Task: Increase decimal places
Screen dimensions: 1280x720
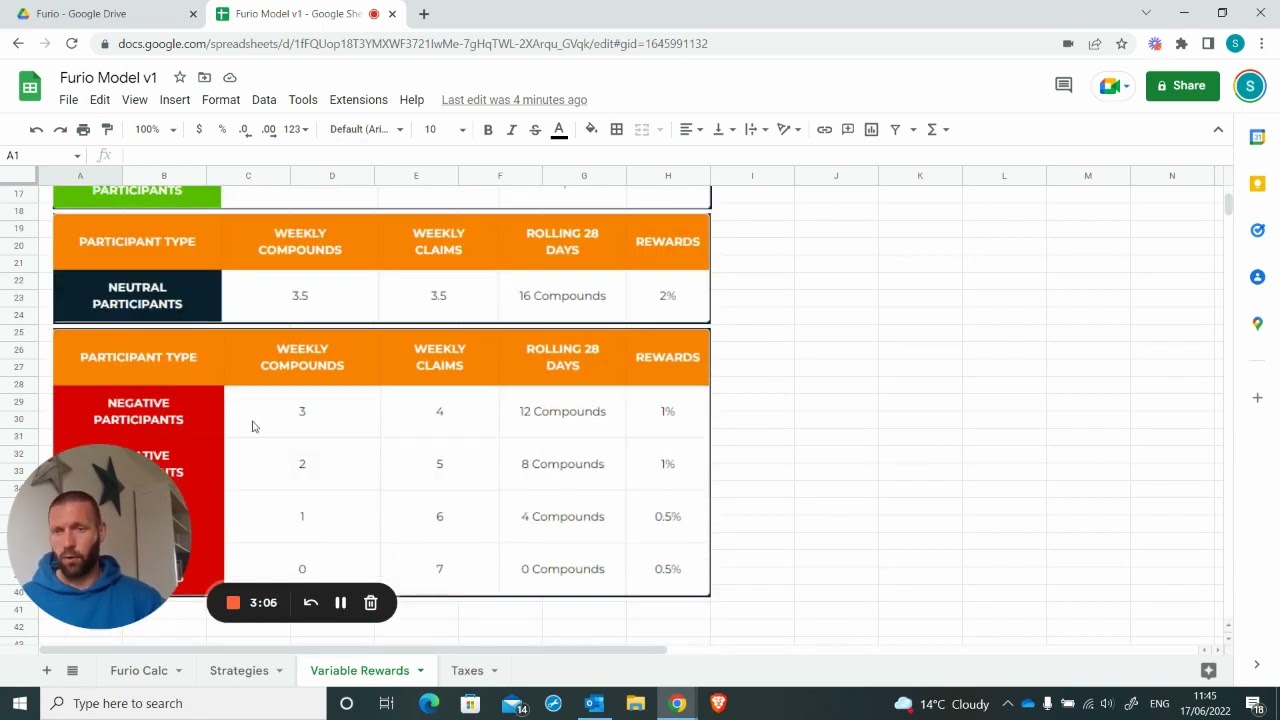Action: pyautogui.click(x=269, y=129)
